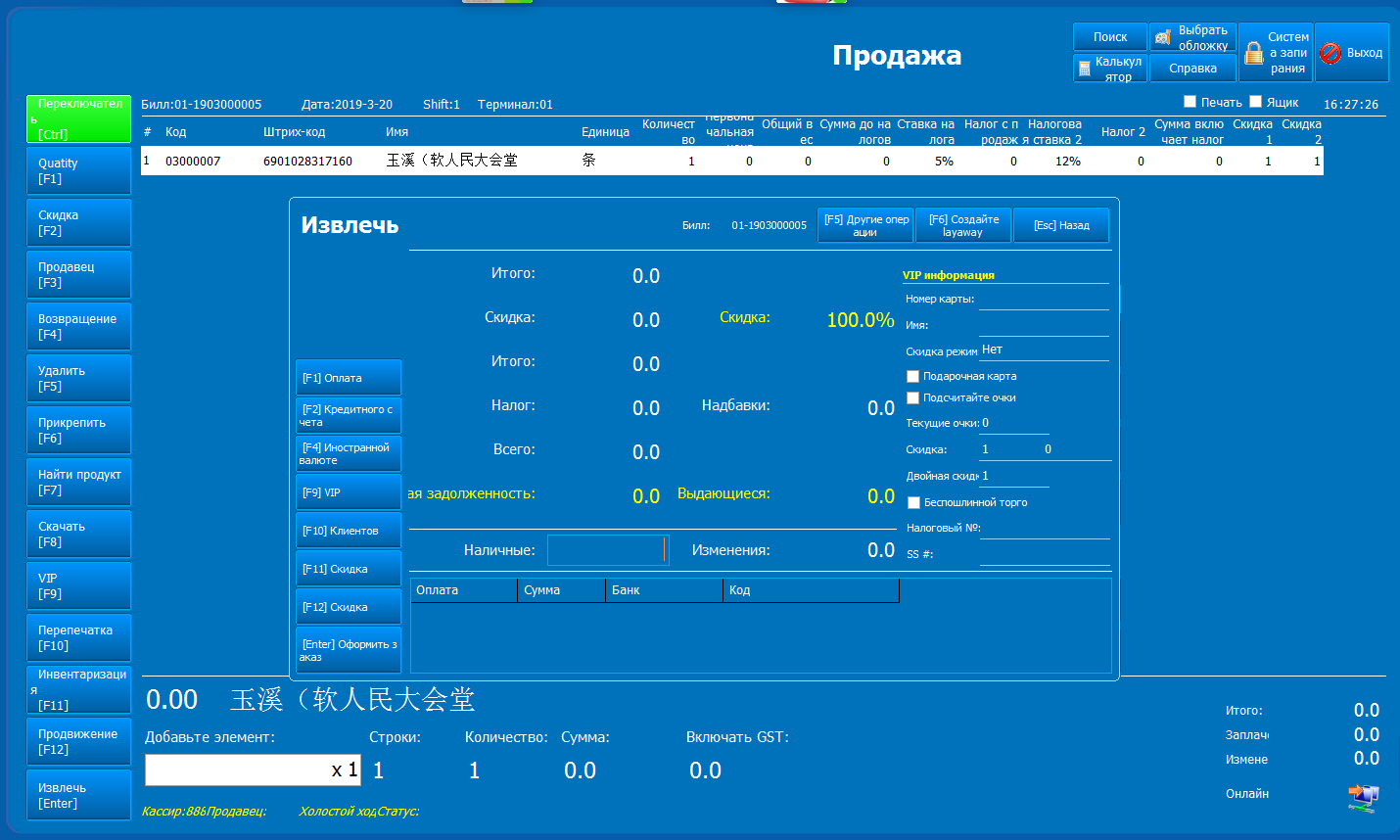Click the 16:27:26 clock text
Screen dimensions: 1400x840
[1351, 104]
